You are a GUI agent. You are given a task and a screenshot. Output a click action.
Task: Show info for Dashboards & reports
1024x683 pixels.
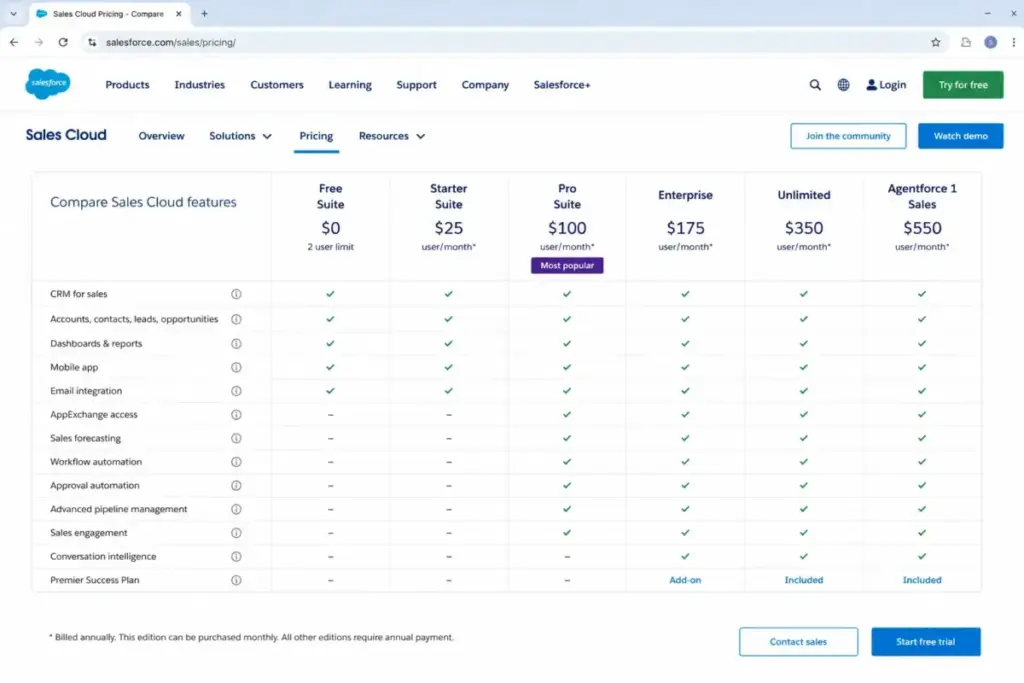[236, 343]
